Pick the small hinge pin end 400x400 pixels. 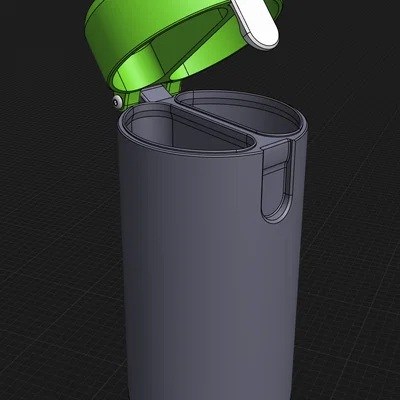(116, 102)
